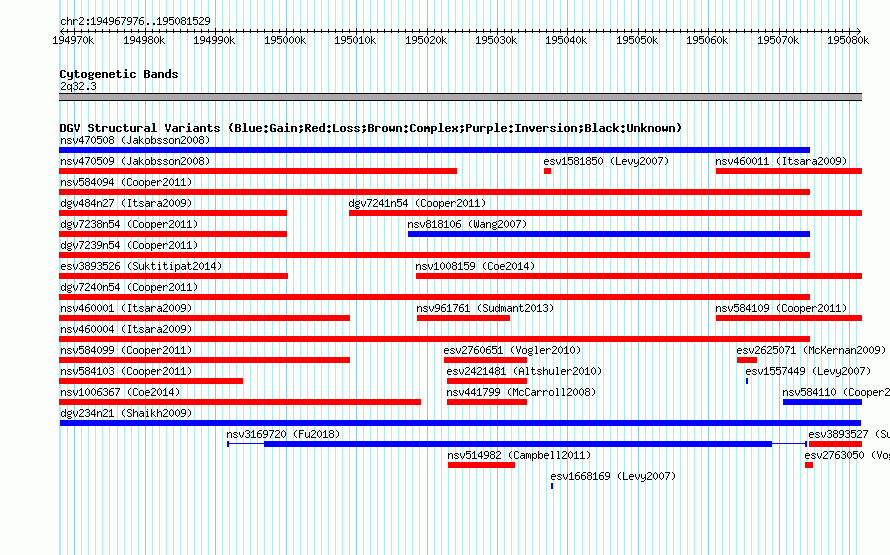This screenshot has width=890, height=555.
Task: Click the dgv484n27 (Itsara2009) label
Action: click(126, 203)
